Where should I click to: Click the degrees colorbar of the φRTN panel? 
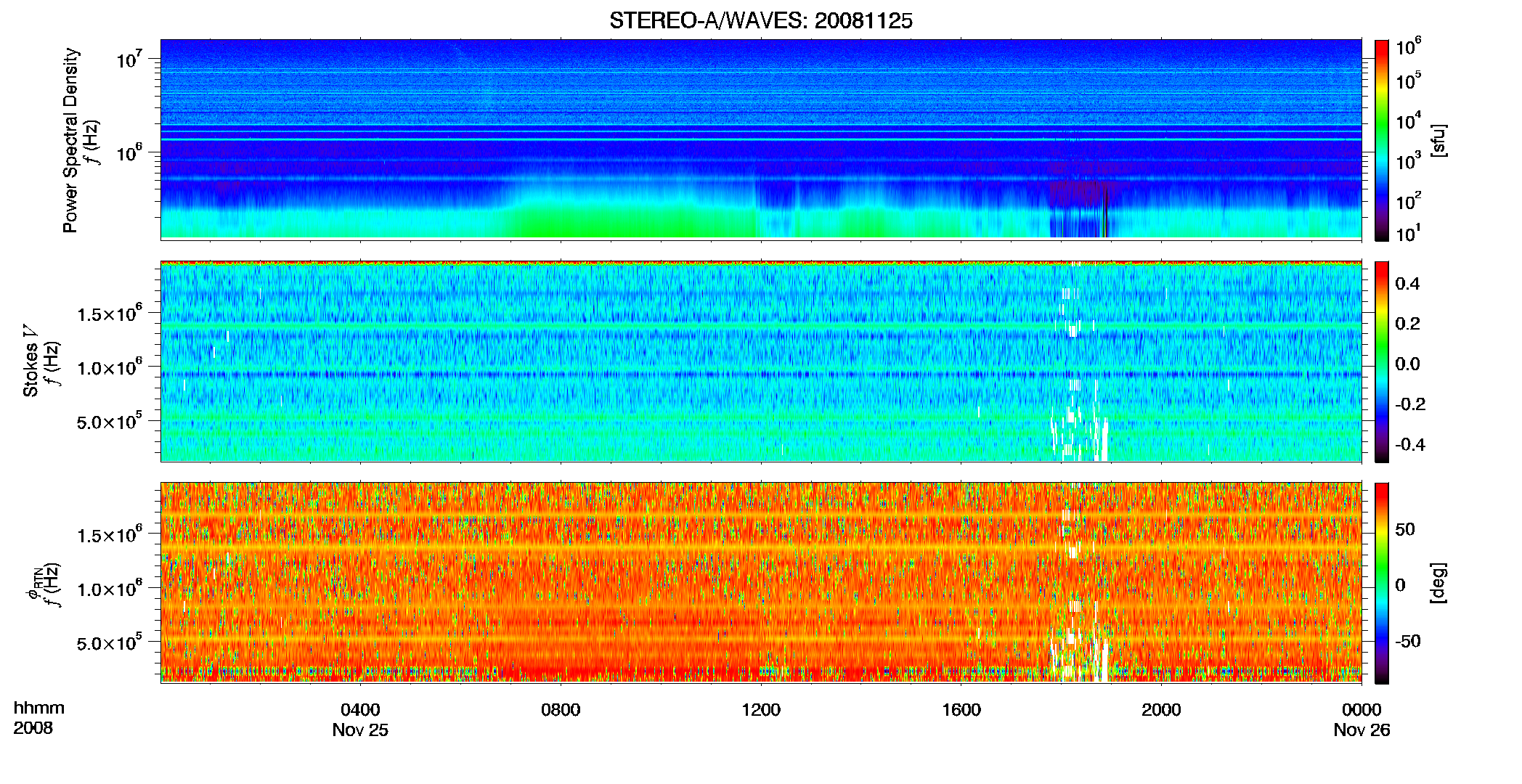click(x=1382, y=583)
